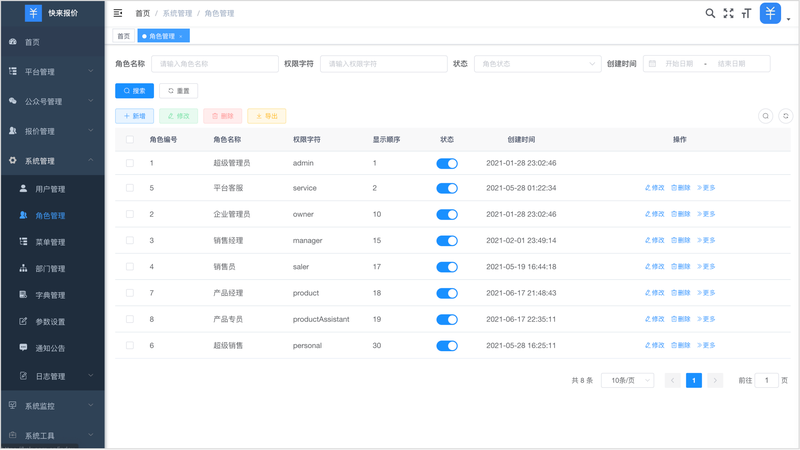The image size is (800, 450).
Task: Open the user avatar menu
Action: click(x=770, y=13)
